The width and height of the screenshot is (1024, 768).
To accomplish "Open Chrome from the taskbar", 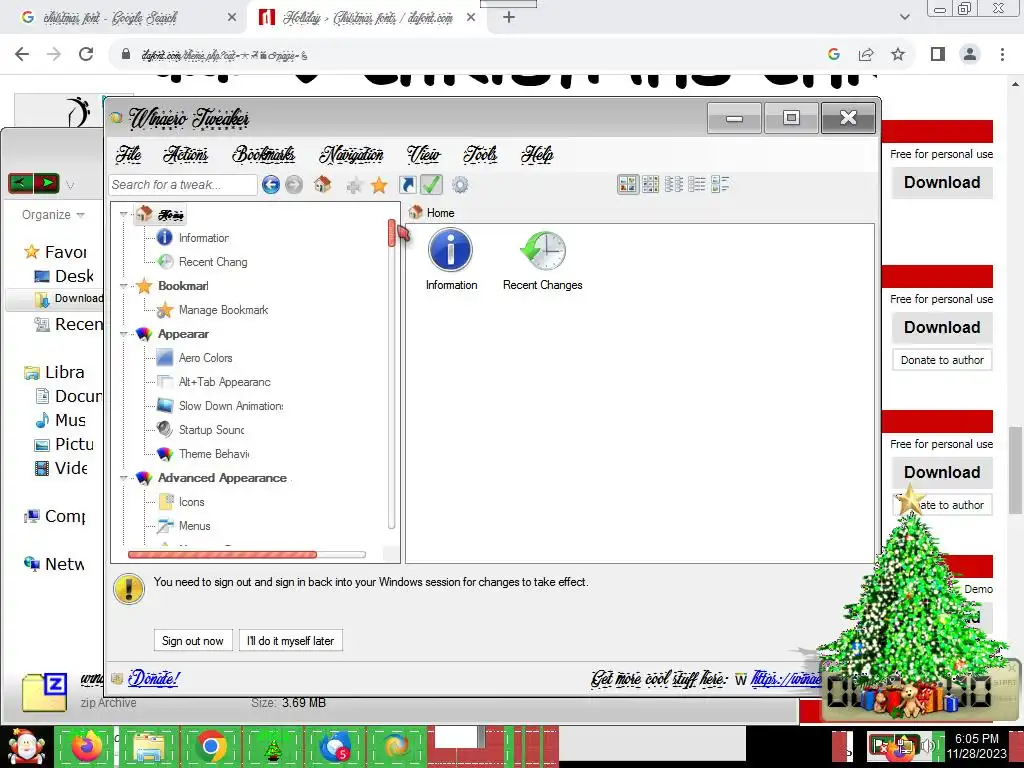I will (210, 746).
